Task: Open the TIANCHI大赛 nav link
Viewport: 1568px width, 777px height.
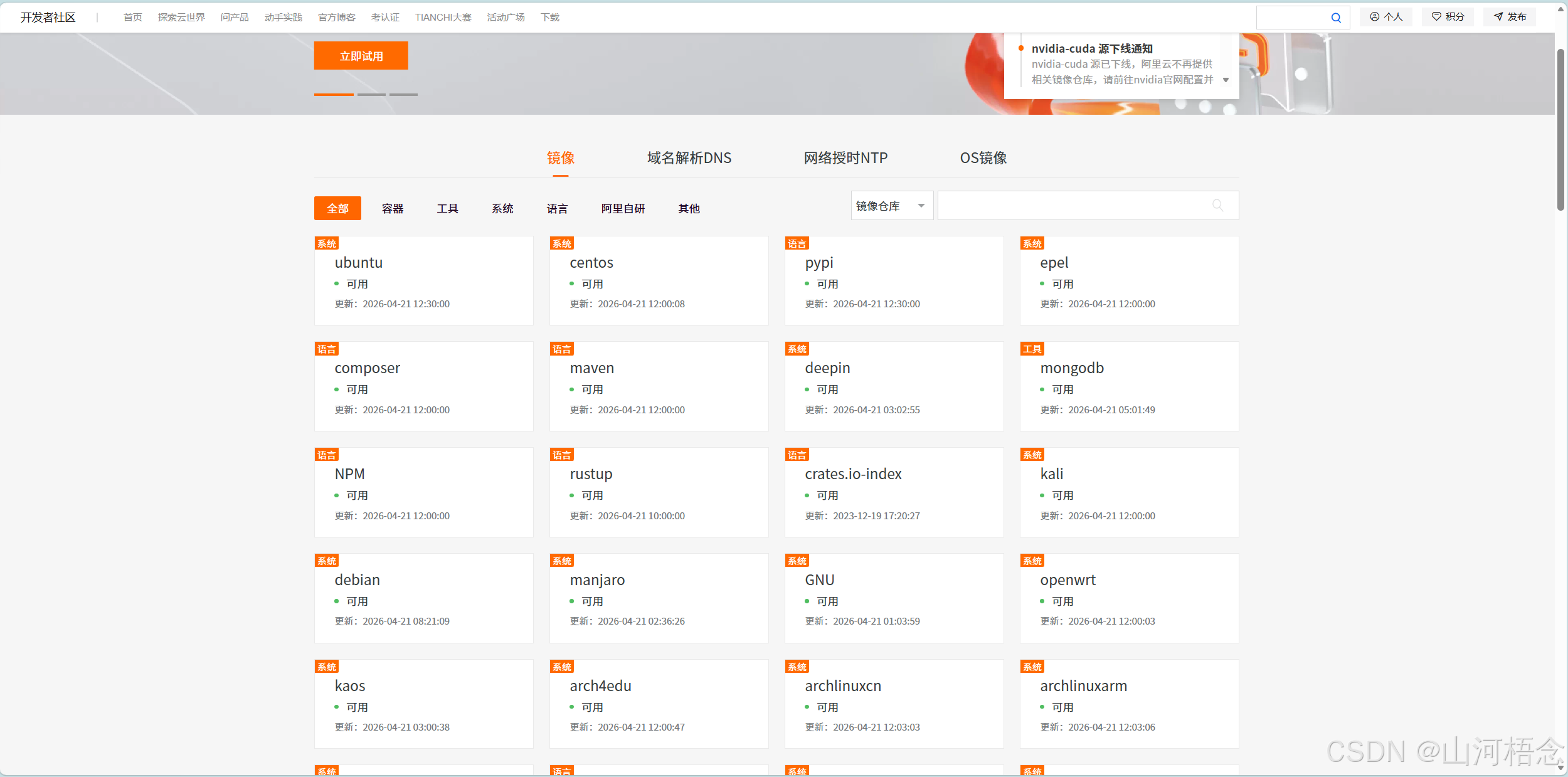Action: (443, 18)
